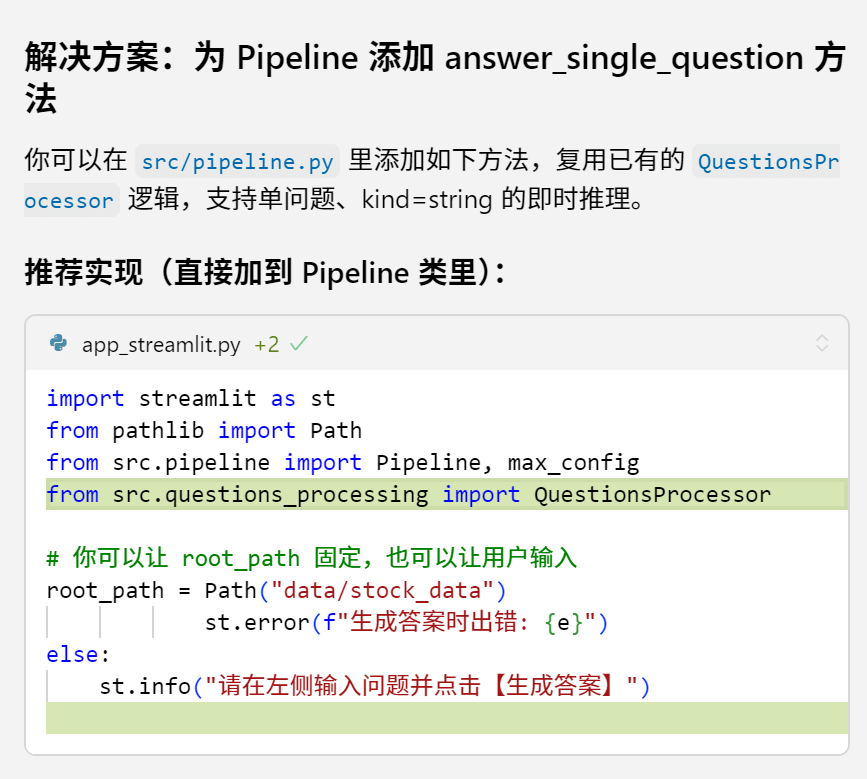Open the src/pipeline.py inline code link
The height and width of the screenshot is (779, 867).
(237, 161)
